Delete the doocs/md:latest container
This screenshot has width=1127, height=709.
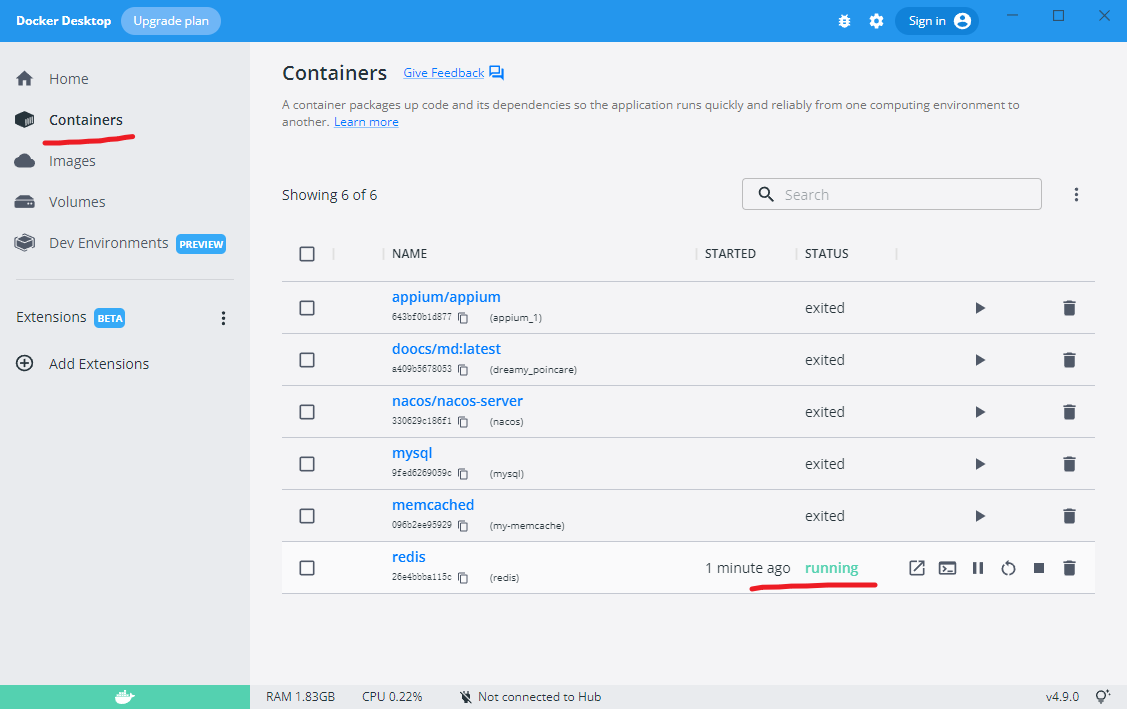pos(1069,360)
